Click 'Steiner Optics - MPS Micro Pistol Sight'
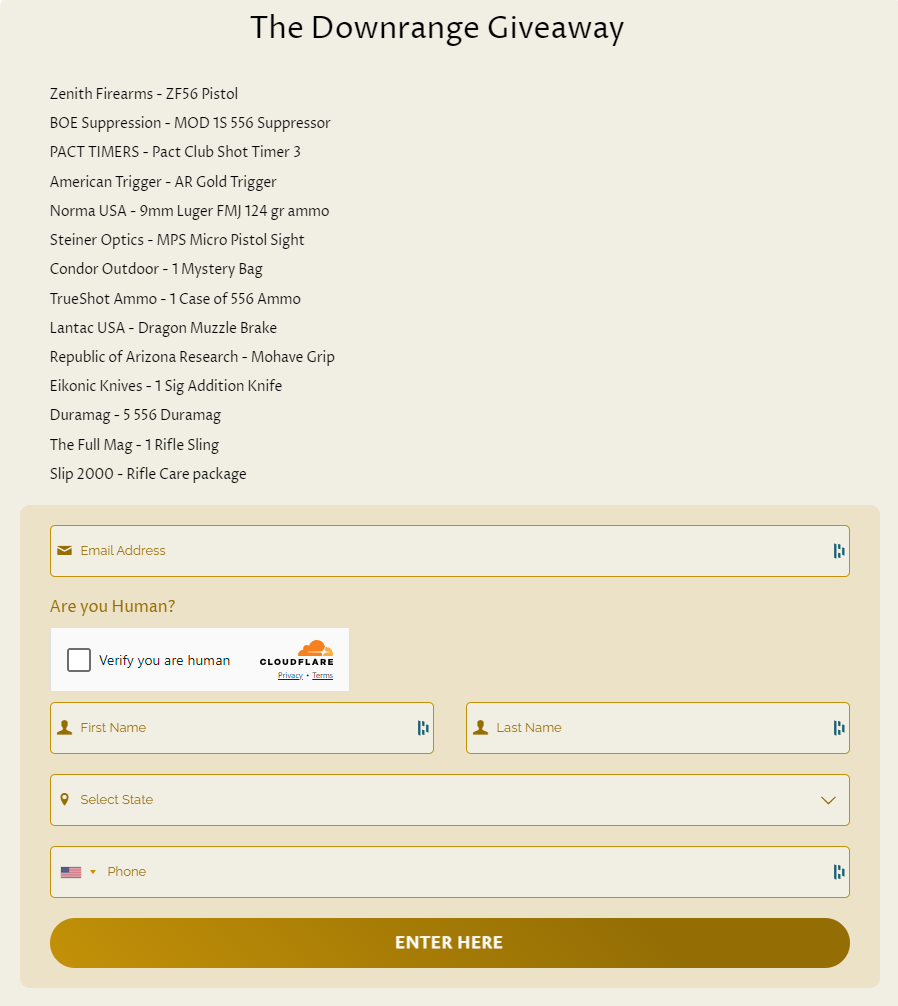Image resolution: width=898 pixels, height=1006 pixels. pos(177,240)
